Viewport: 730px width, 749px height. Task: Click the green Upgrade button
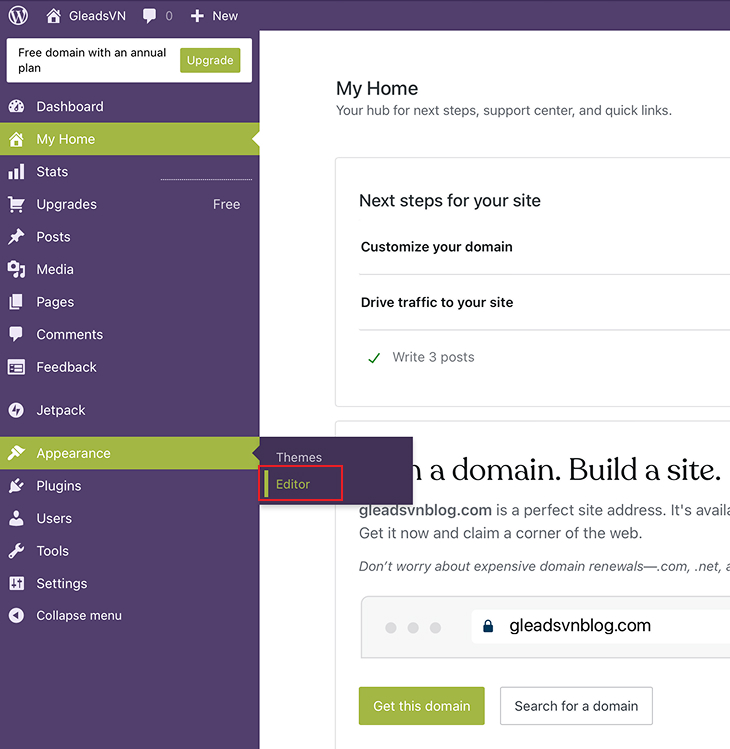210,60
